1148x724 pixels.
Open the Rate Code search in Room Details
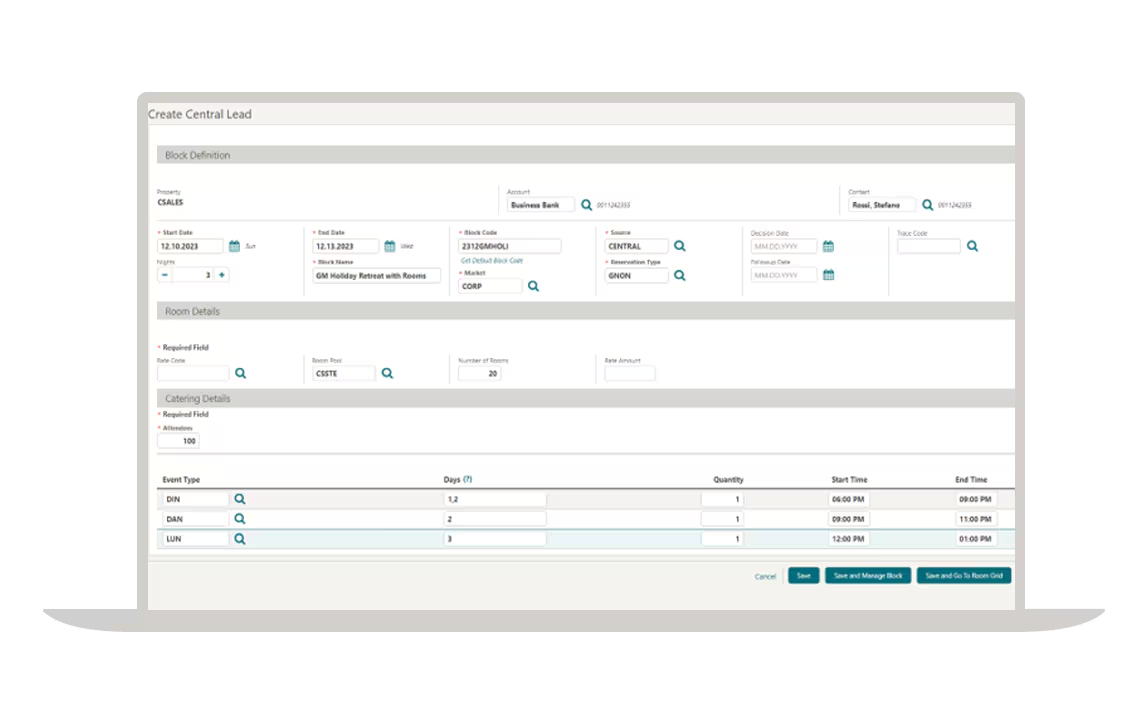(x=240, y=372)
